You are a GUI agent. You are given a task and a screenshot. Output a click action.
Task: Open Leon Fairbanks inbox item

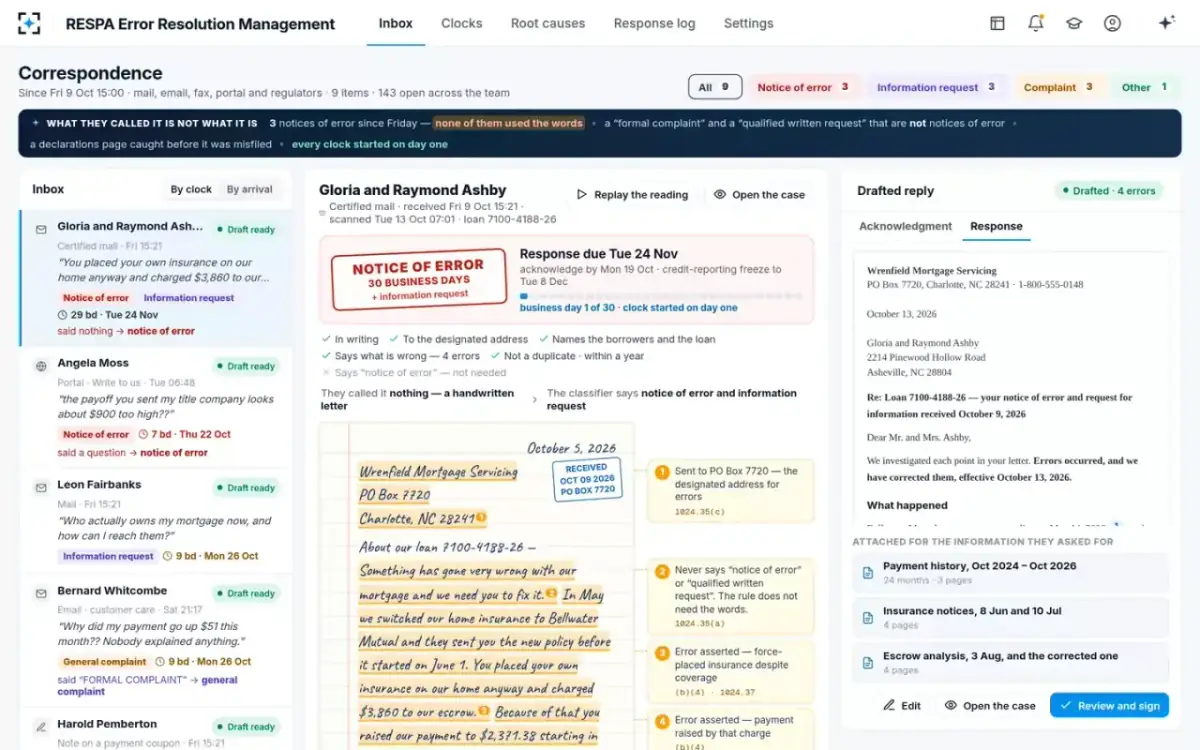pos(156,523)
